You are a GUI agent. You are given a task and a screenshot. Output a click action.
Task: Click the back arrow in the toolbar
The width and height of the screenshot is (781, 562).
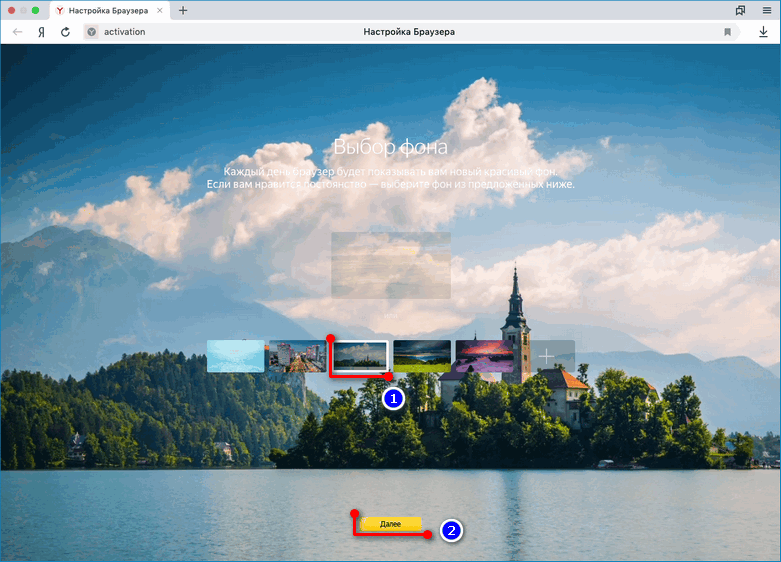click(18, 32)
